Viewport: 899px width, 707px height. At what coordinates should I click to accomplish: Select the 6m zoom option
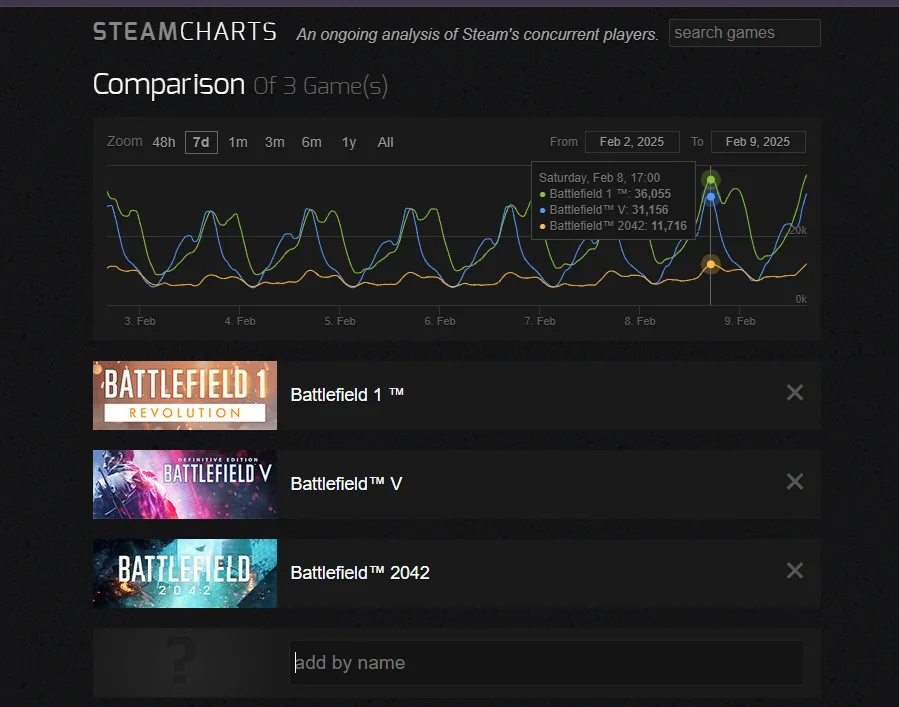(x=311, y=142)
